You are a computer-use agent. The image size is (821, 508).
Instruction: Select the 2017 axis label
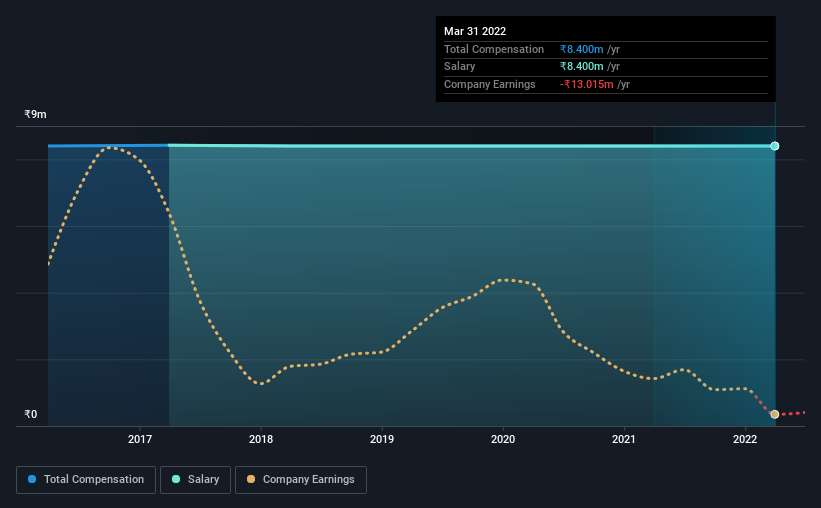(140, 439)
